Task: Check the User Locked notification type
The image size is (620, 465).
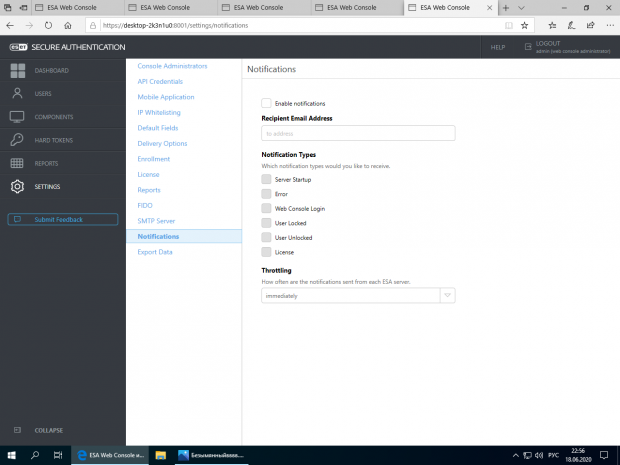Action: 266,223
